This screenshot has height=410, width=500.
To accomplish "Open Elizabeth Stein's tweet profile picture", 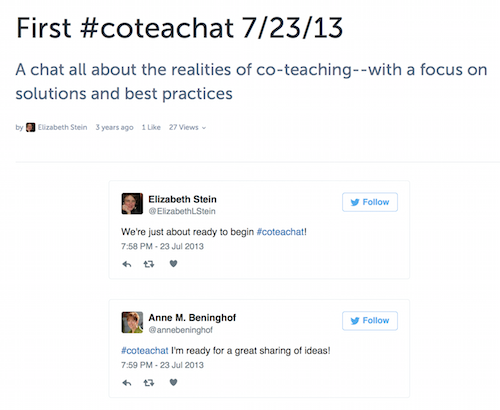I will (132, 204).
